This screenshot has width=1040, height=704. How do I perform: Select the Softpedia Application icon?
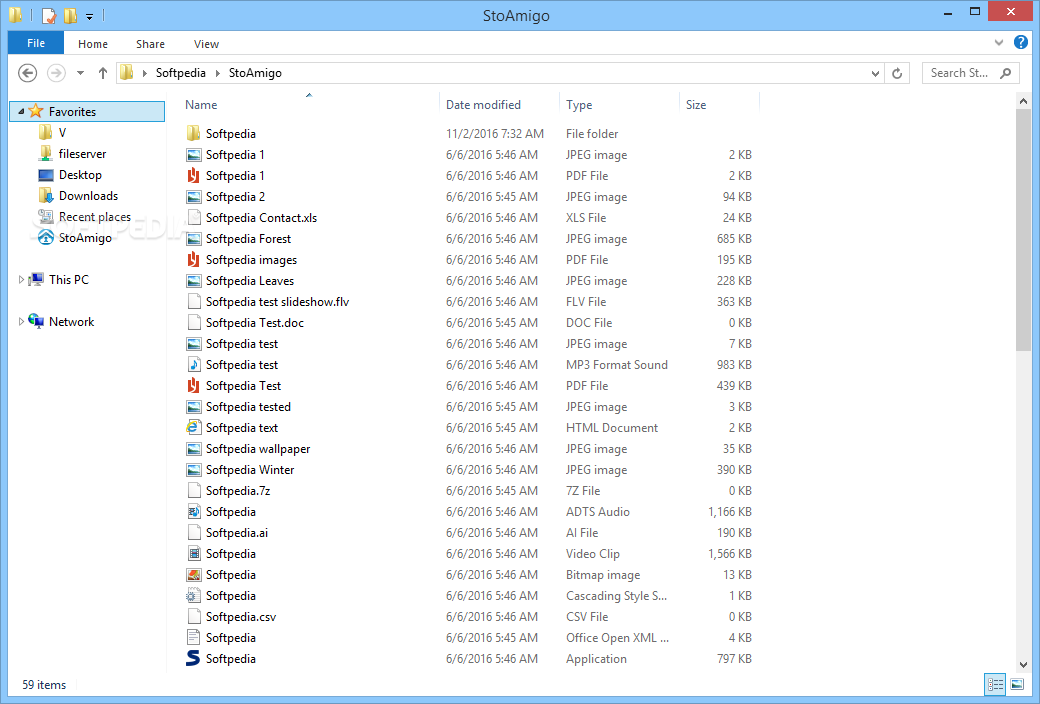(x=194, y=658)
